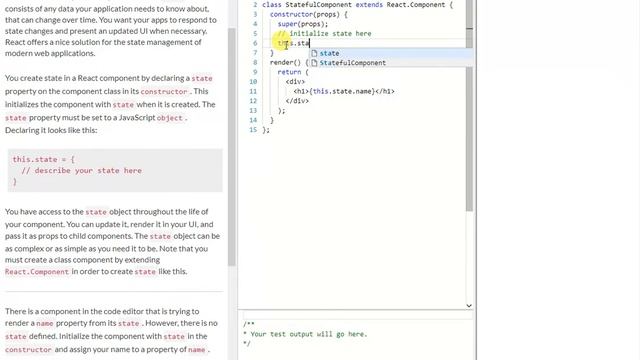Select 'state' autocomplete suggestion
640x360 pixels.
click(391, 53)
